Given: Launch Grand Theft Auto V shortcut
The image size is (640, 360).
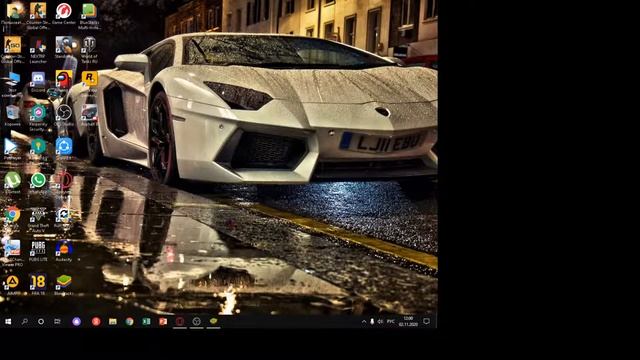Looking at the screenshot, I should pos(38,214).
